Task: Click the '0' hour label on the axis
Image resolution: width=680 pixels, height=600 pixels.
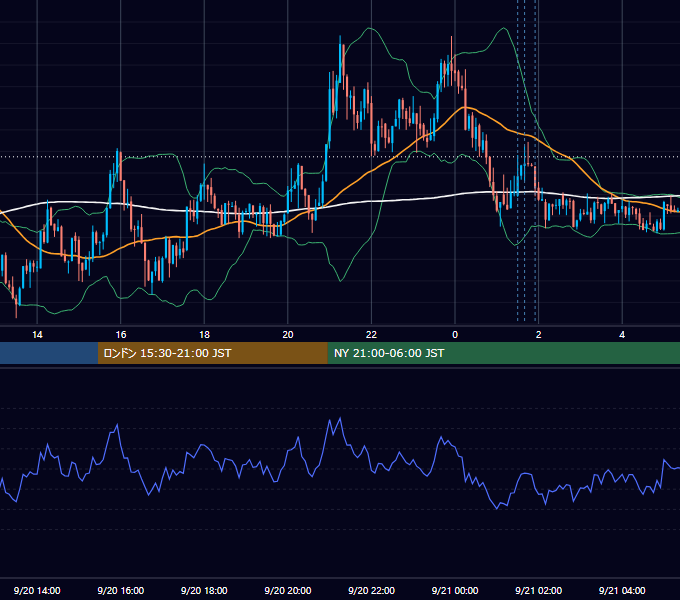Action: coord(455,335)
